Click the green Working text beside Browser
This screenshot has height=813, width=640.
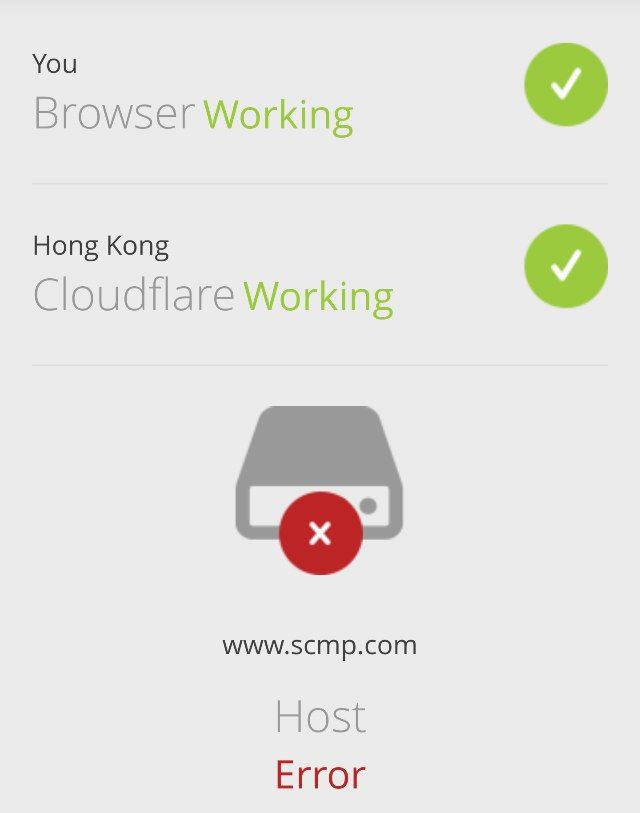point(279,116)
